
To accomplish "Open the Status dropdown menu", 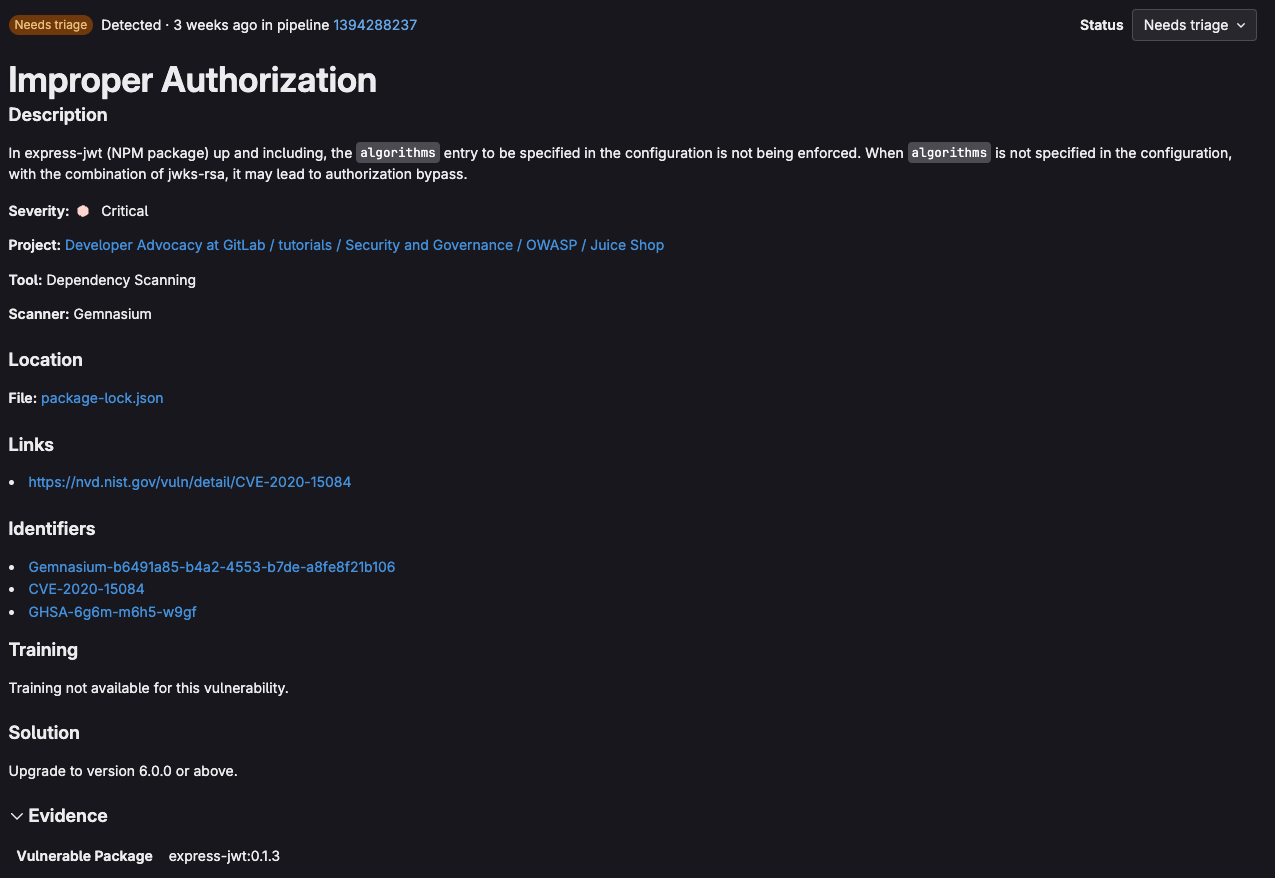I will [x=1193, y=25].
